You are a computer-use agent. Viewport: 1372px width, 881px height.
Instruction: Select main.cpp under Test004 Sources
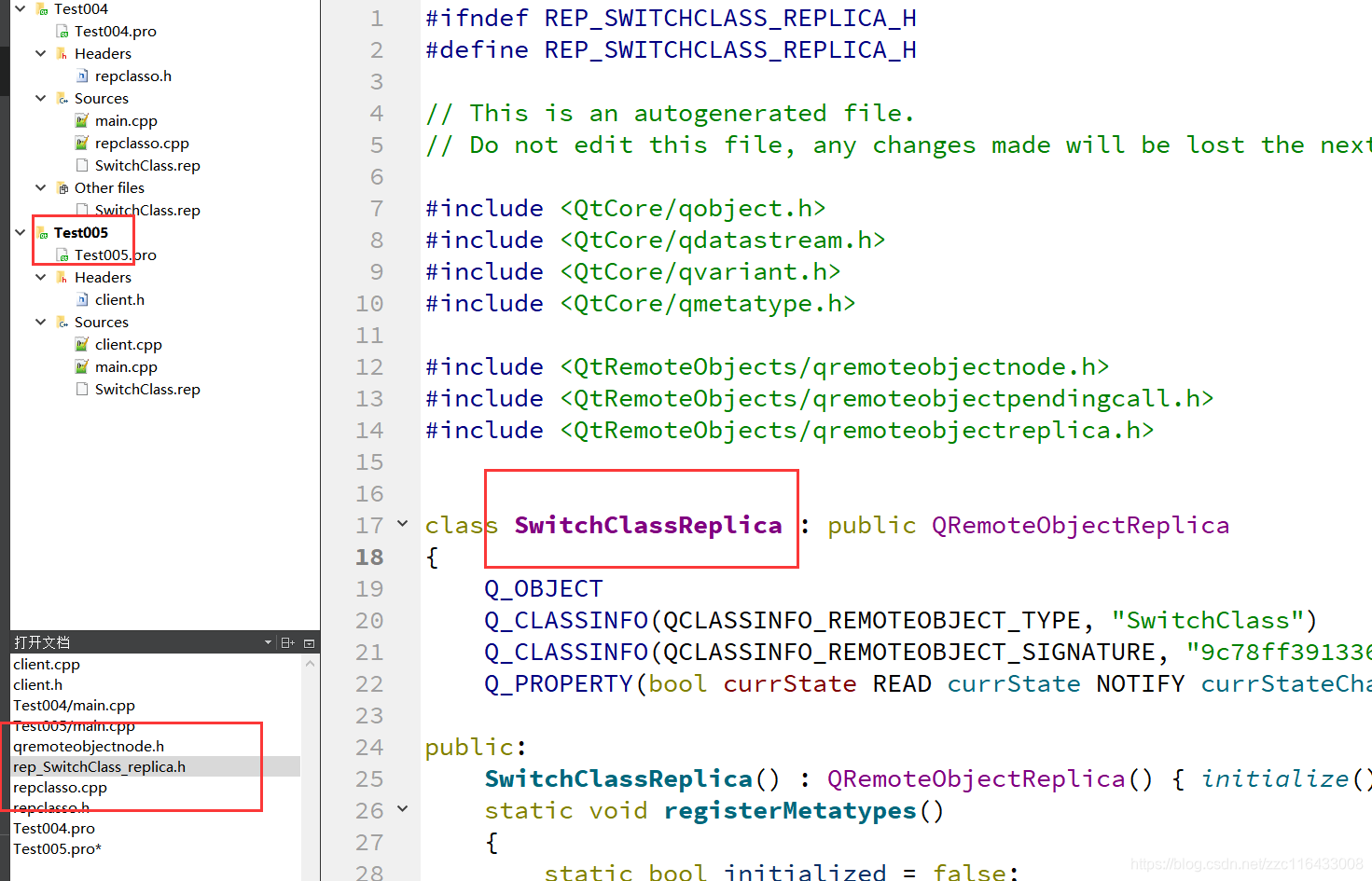[x=126, y=120]
